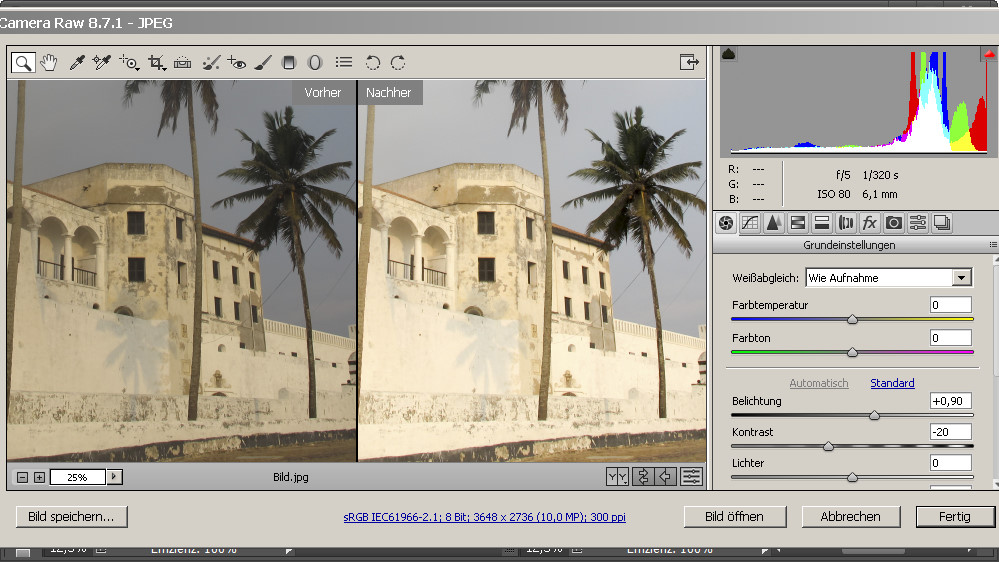Toggle full screen mode icon
Viewport: 999px width, 562px height.
point(689,62)
